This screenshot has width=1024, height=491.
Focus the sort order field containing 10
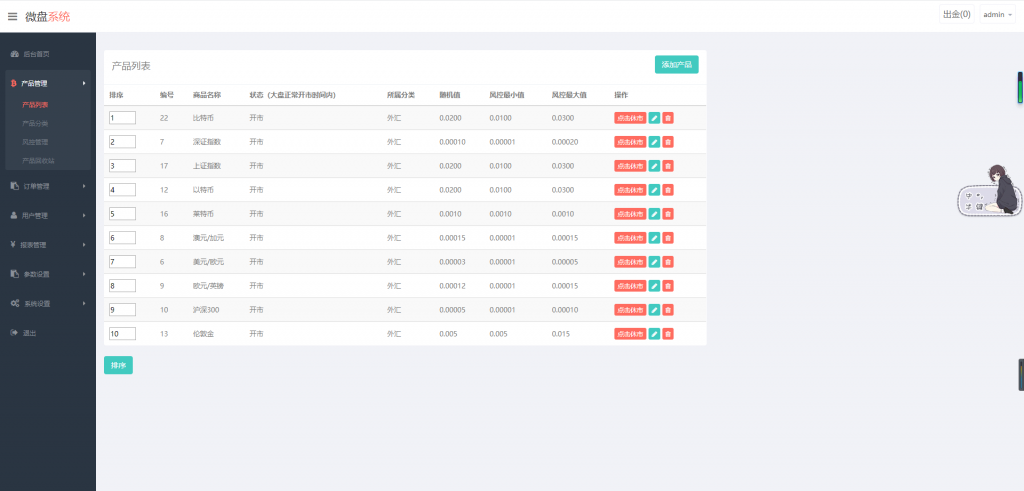click(x=123, y=334)
